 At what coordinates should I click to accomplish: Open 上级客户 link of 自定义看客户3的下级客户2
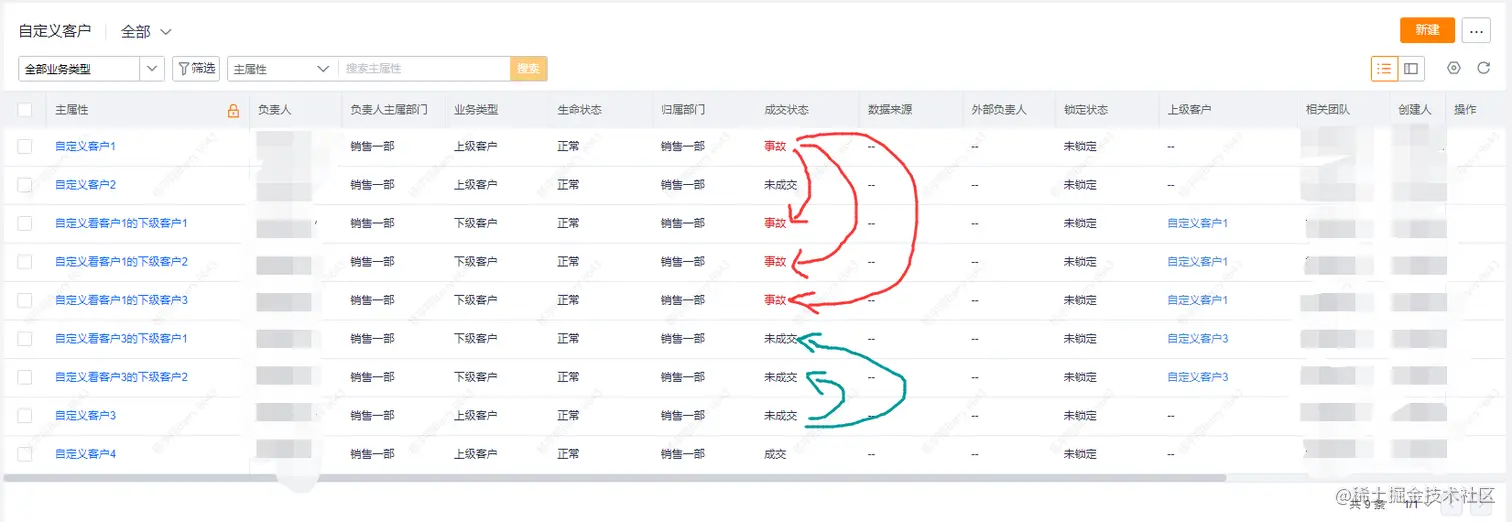coord(1197,377)
